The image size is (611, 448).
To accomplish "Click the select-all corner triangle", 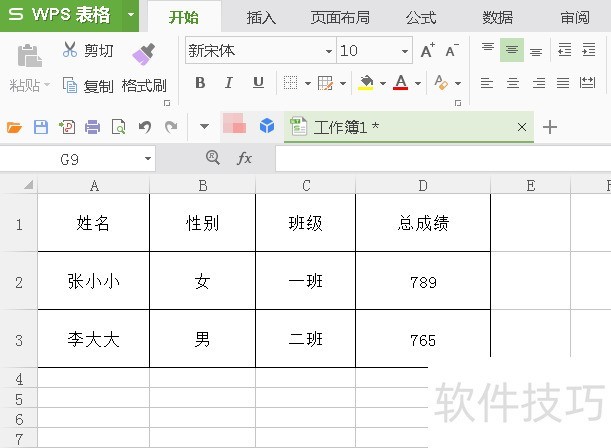I will pyautogui.click(x=28, y=184).
